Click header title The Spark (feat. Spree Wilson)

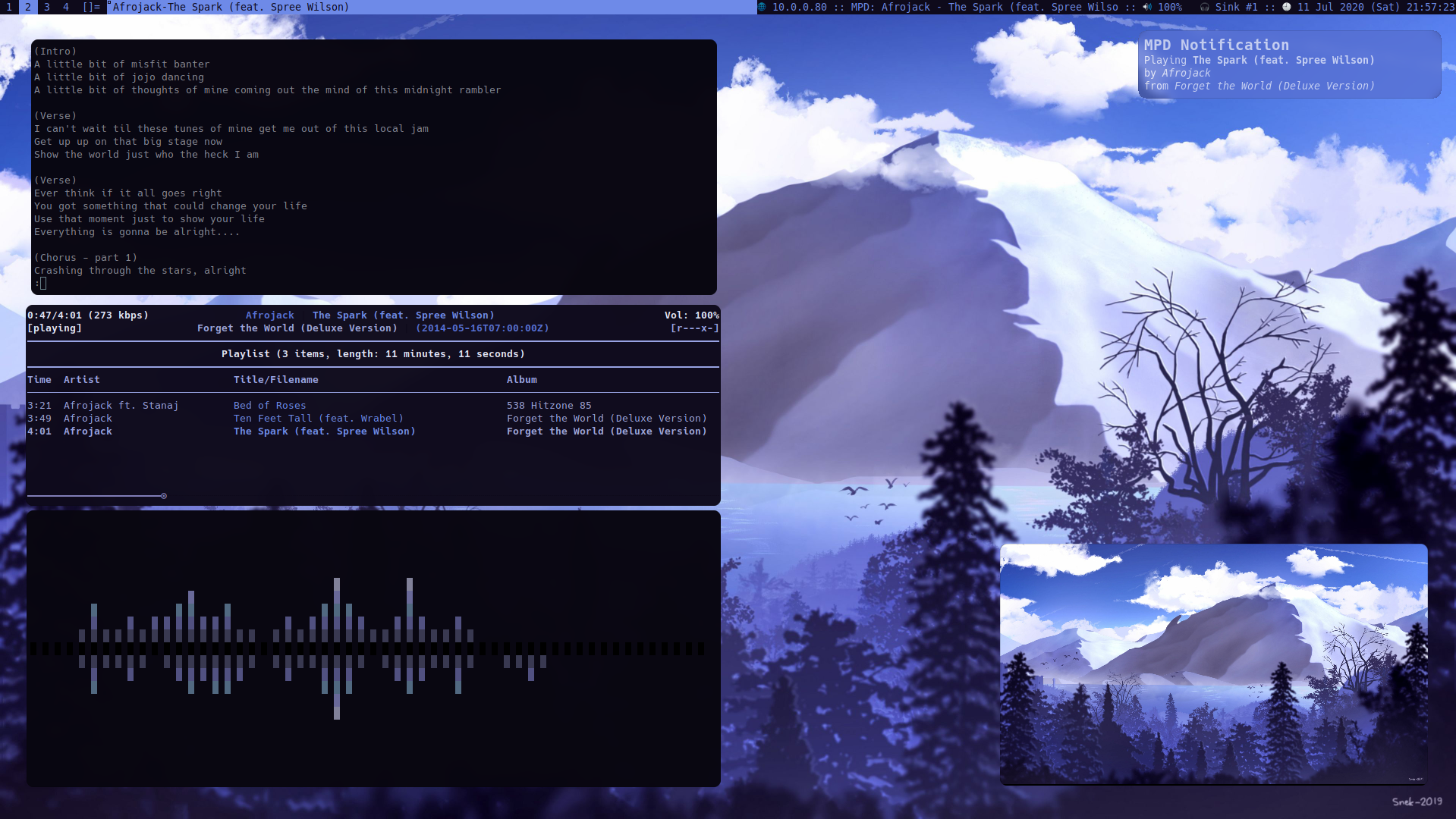403,315
